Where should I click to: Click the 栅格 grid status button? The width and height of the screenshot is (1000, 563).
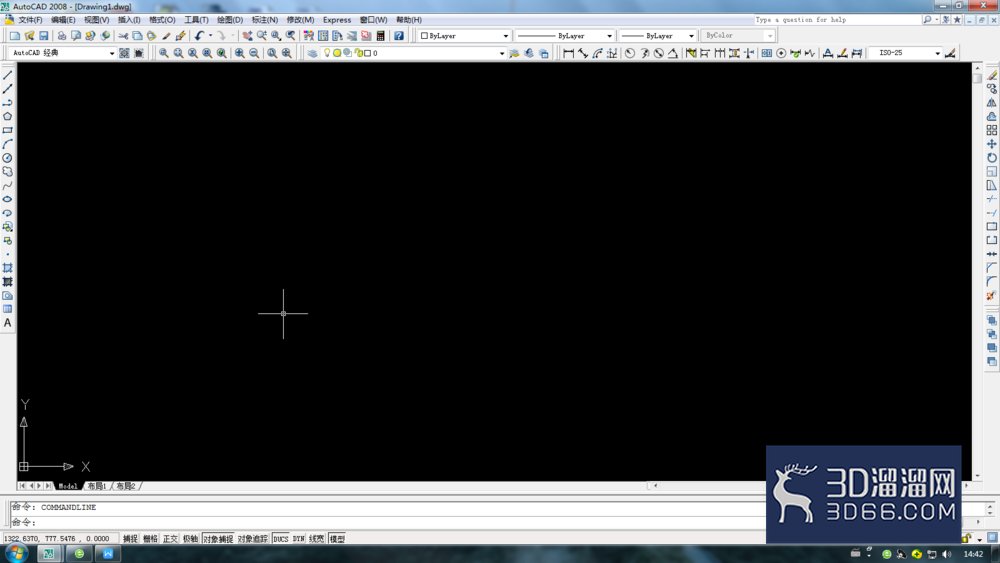click(x=151, y=539)
